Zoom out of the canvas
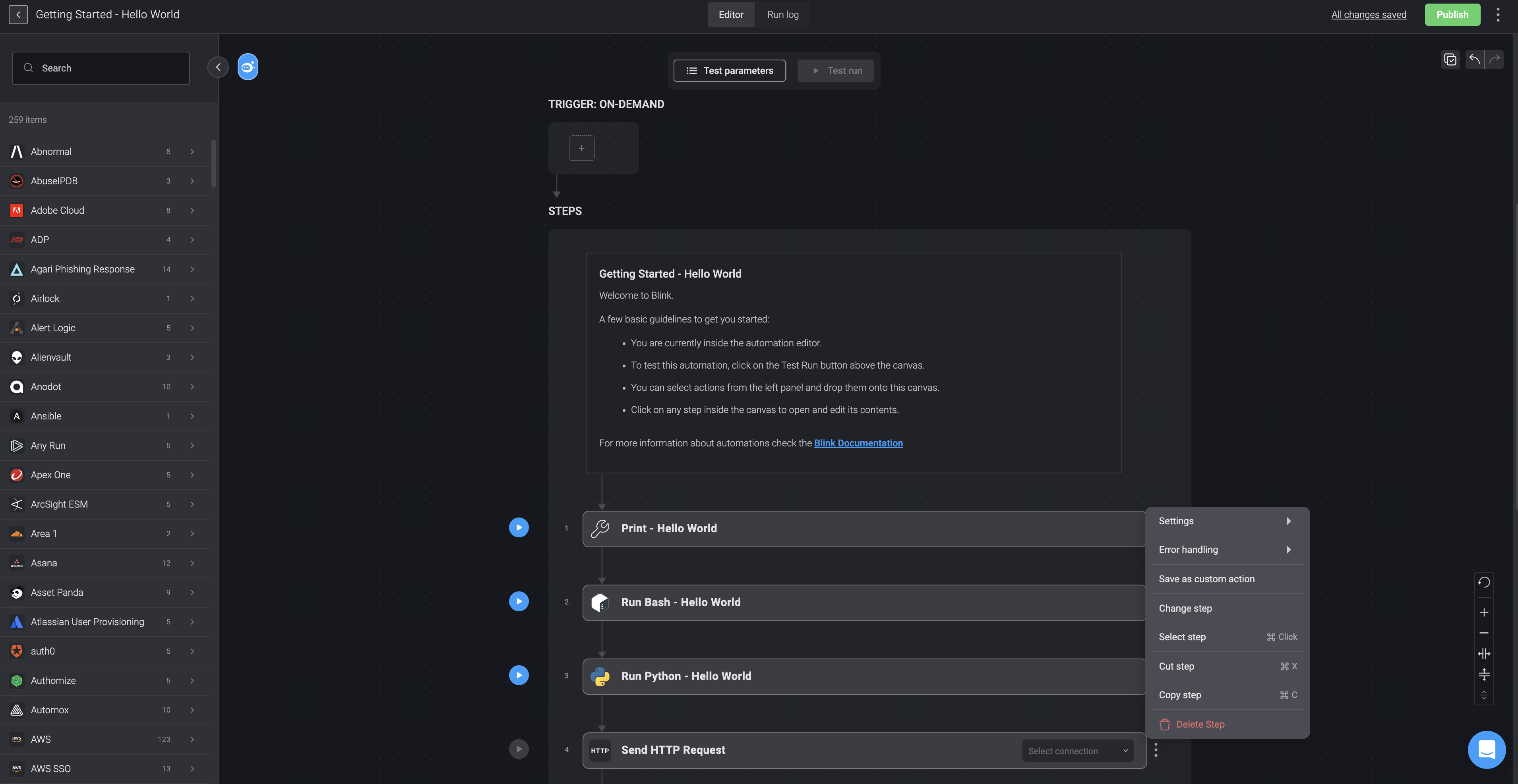This screenshot has width=1518, height=784. 1484,633
